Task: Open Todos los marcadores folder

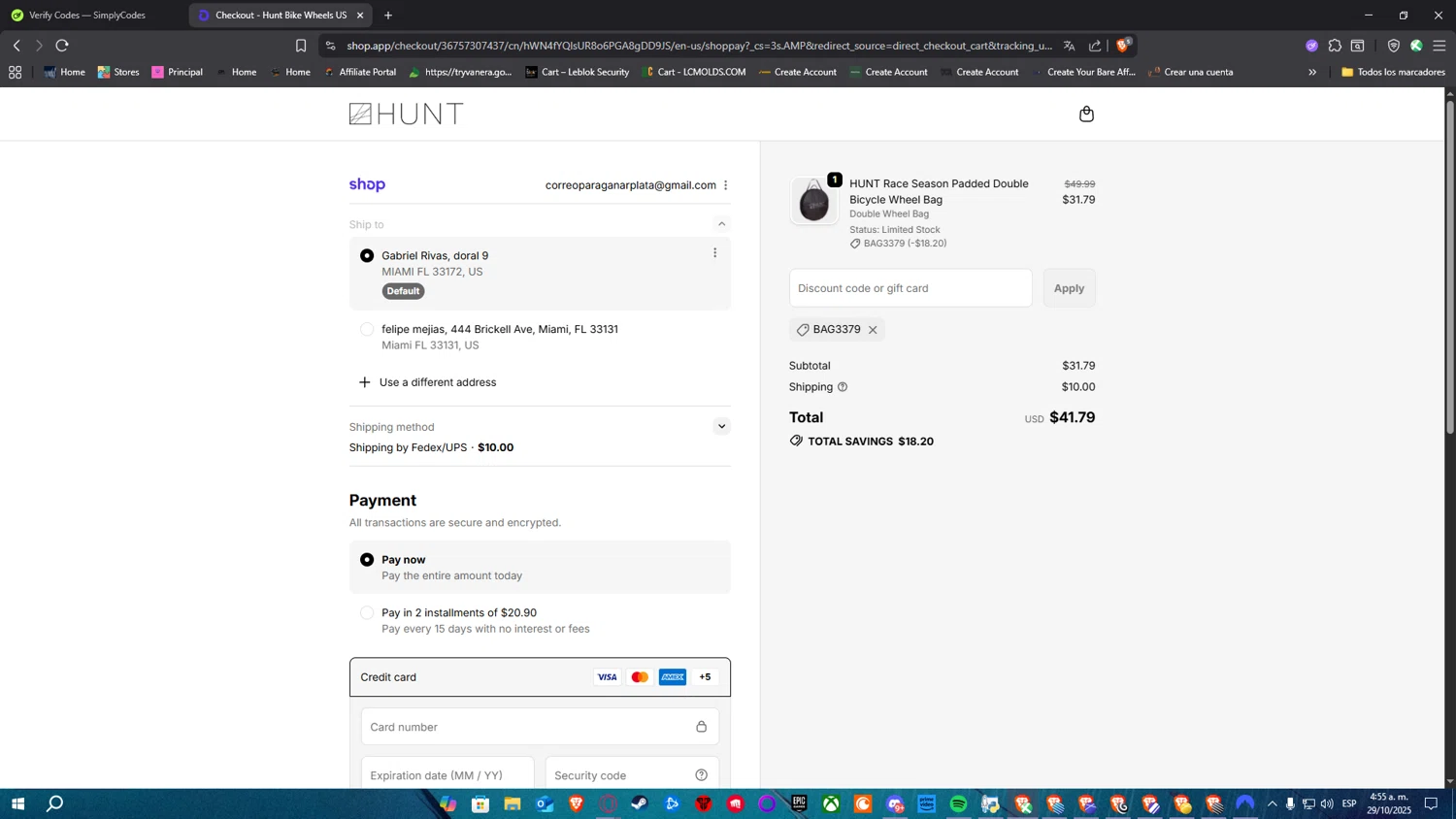Action: click(x=1392, y=72)
